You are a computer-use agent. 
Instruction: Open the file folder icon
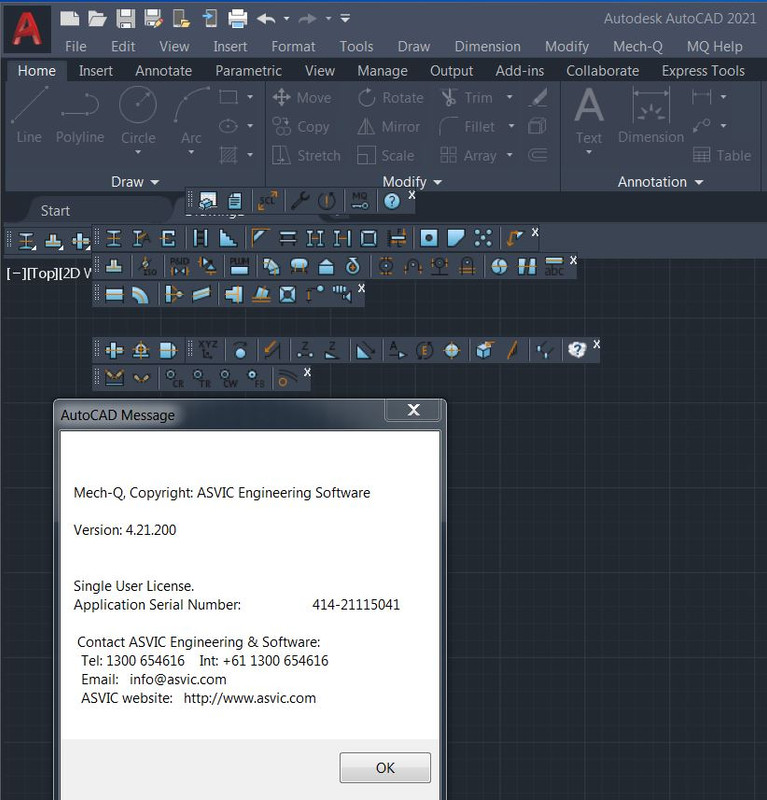pyautogui.click(x=97, y=19)
